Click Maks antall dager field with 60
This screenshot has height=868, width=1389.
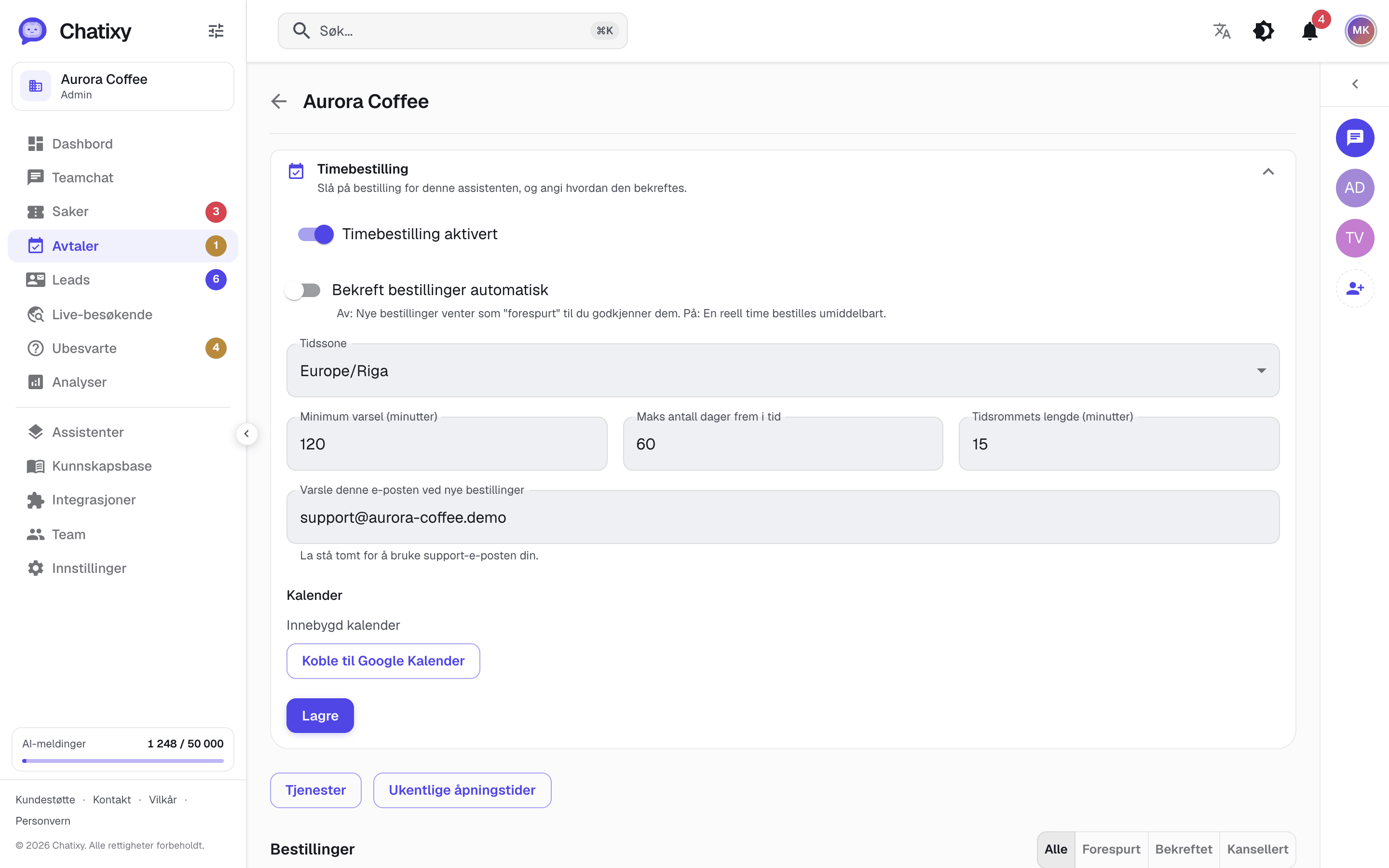click(x=783, y=444)
